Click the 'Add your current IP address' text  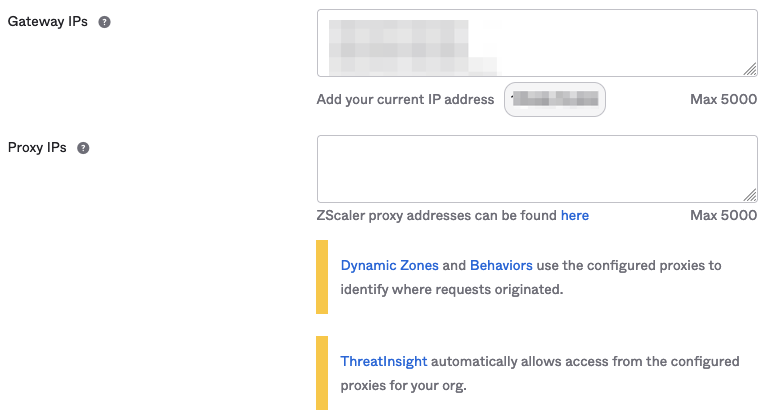point(405,99)
